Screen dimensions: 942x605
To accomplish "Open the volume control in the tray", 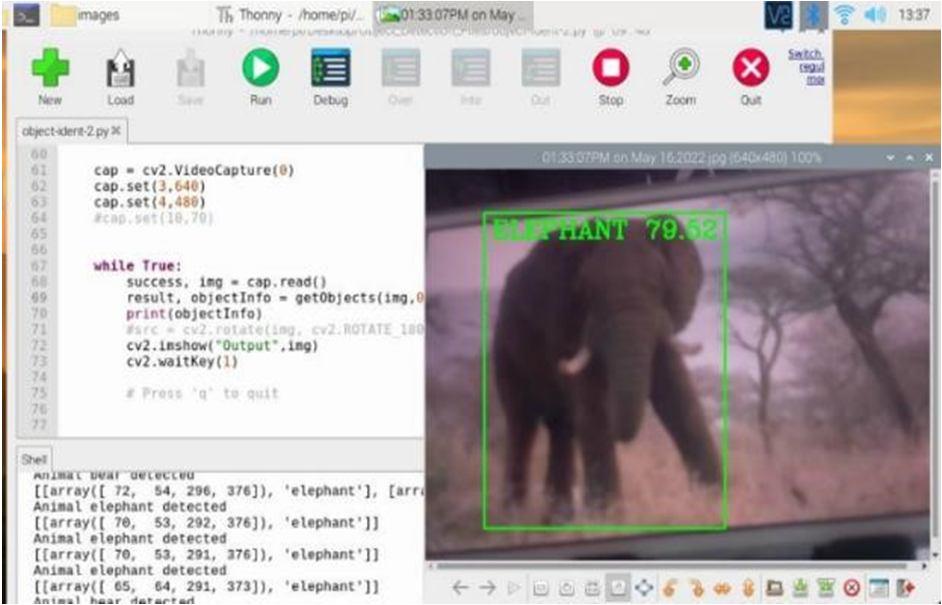I will [875, 14].
